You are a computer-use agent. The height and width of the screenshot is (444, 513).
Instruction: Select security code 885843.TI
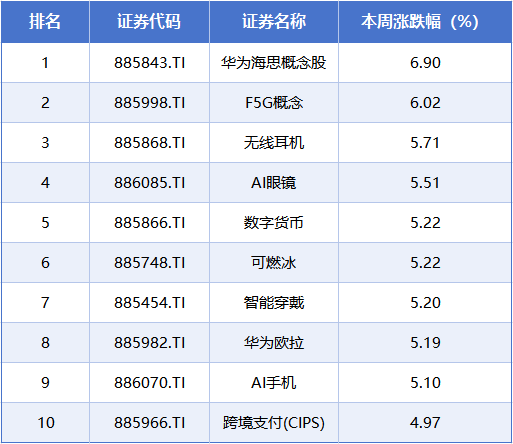point(149,63)
